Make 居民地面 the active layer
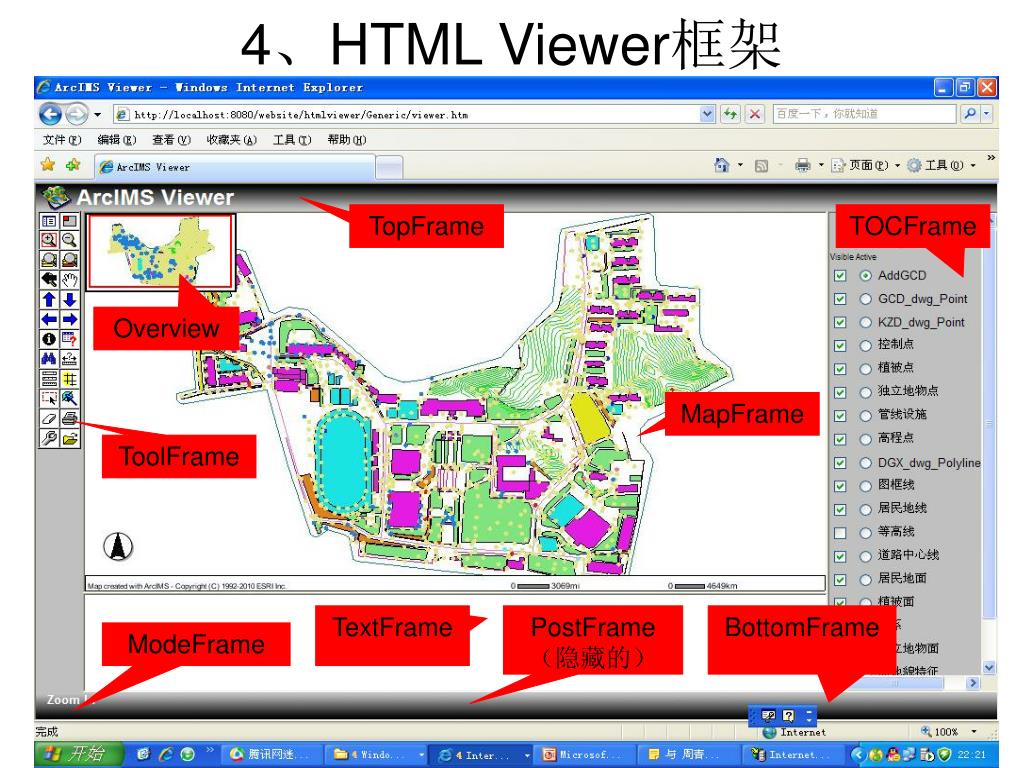 (865, 579)
